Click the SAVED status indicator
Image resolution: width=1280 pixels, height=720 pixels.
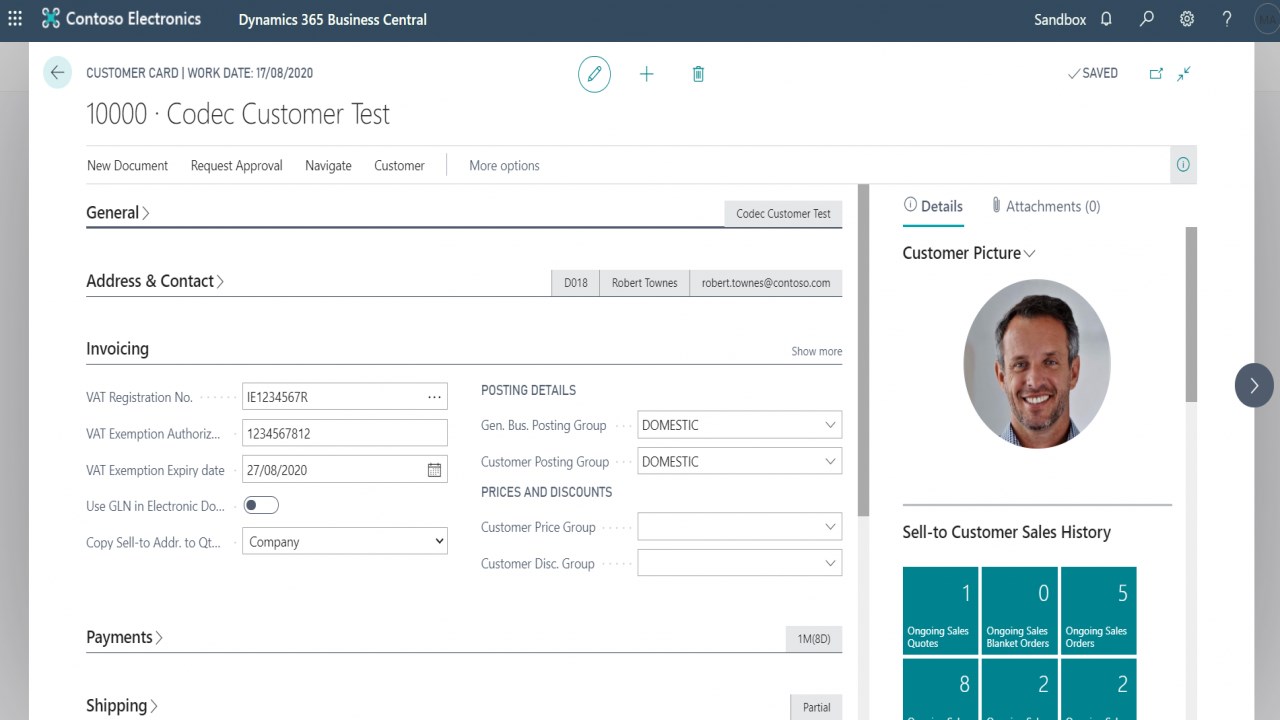pyautogui.click(x=1092, y=74)
